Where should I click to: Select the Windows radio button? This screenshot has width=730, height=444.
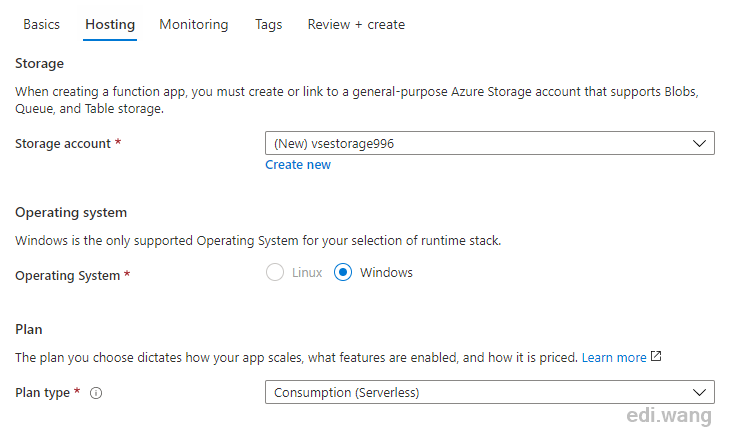[x=343, y=272]
